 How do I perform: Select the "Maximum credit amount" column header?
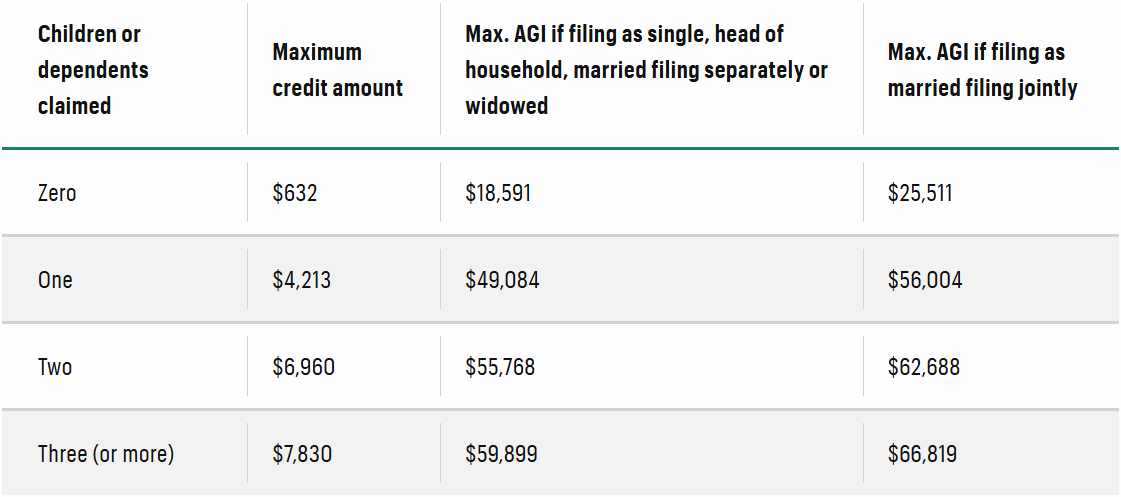coord(337,70)
